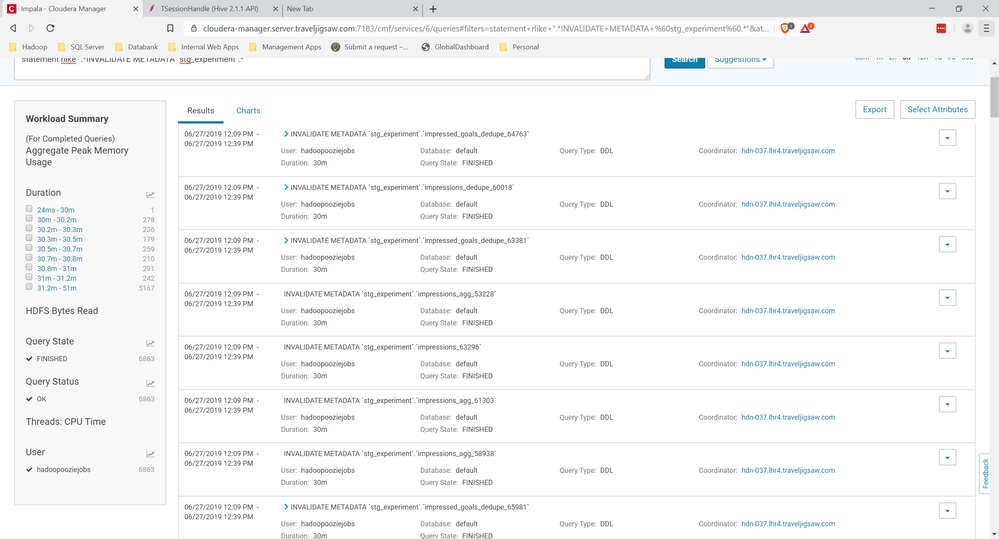The image size is (999, 539).
Task: Check the 30.2m - 30.3m duration filter
Action: 29,228
